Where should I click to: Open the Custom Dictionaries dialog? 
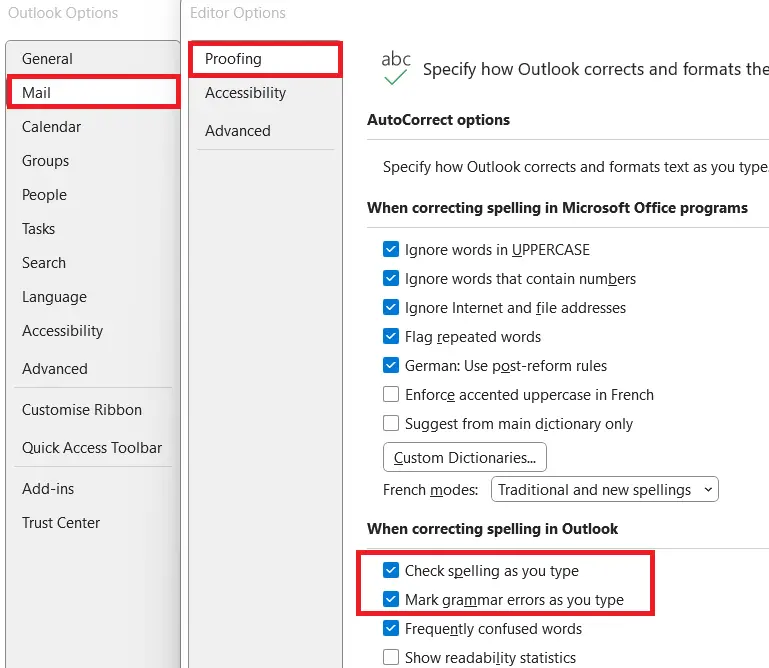point(464,457)
